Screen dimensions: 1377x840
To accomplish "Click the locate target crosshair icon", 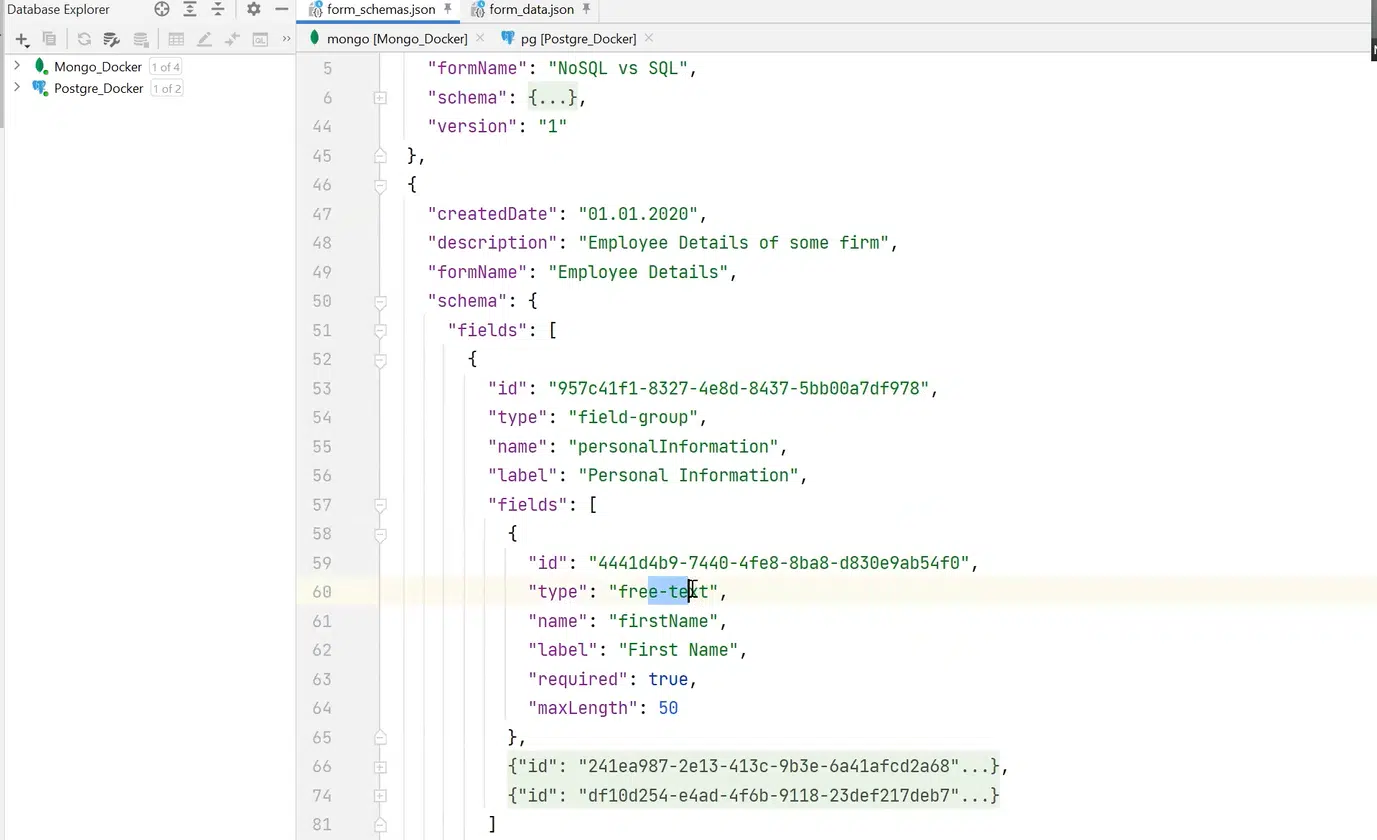I will (162, 9).
